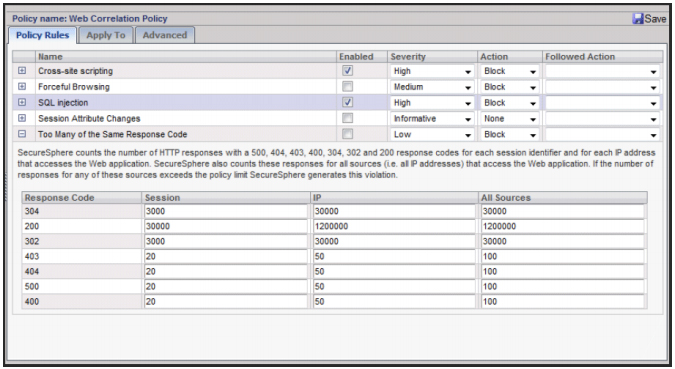
Task: Select the SQL injection rule name
Action: click(x=63, y=103)
